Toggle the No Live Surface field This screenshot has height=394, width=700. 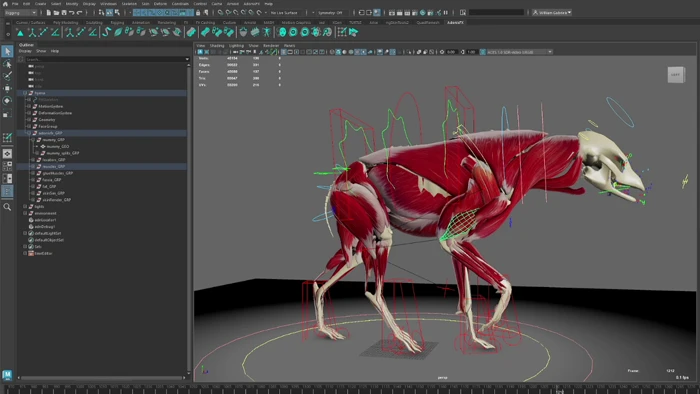(284, 12)
